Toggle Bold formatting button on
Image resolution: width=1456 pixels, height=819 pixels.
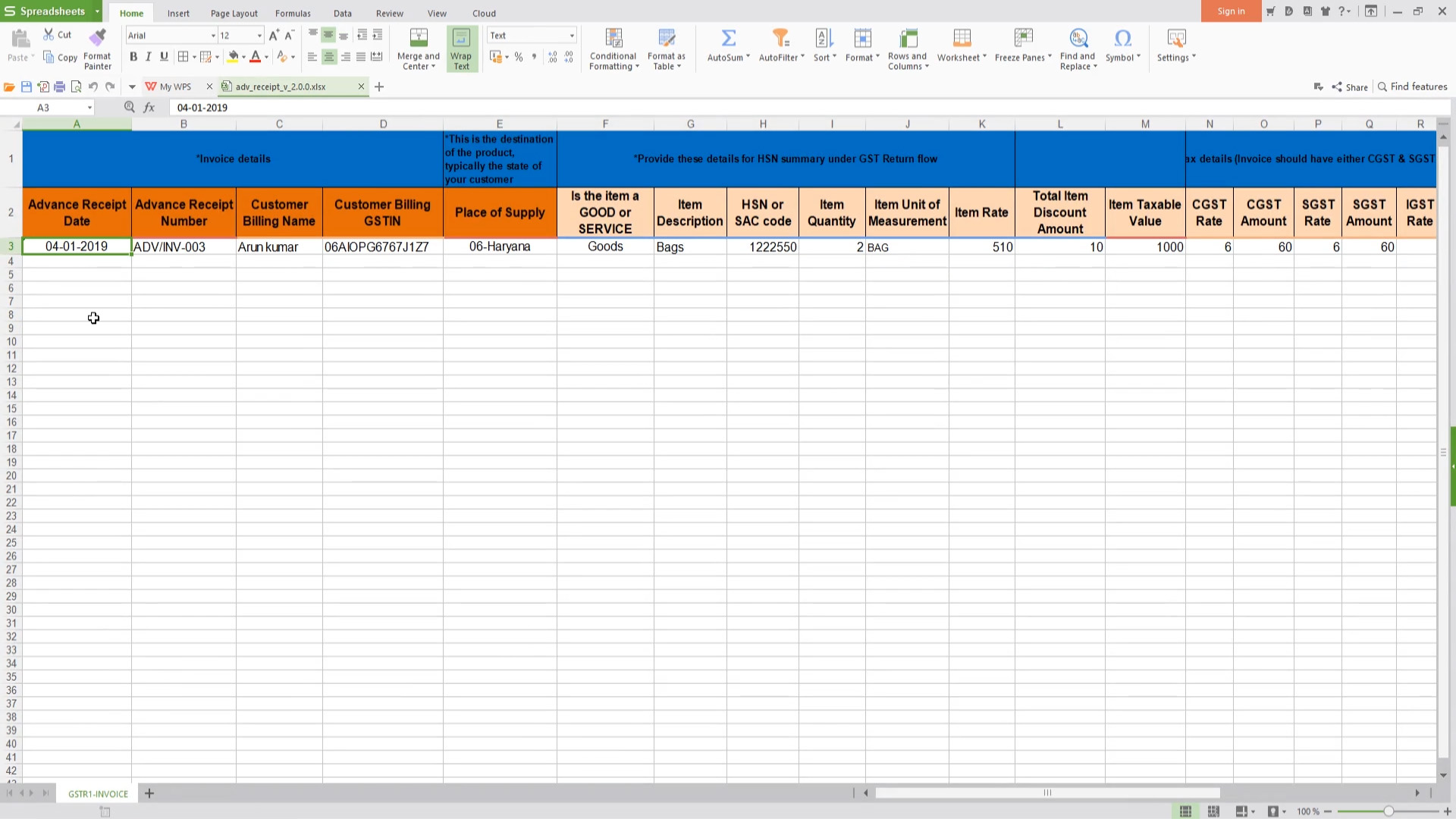click(134, 57)
